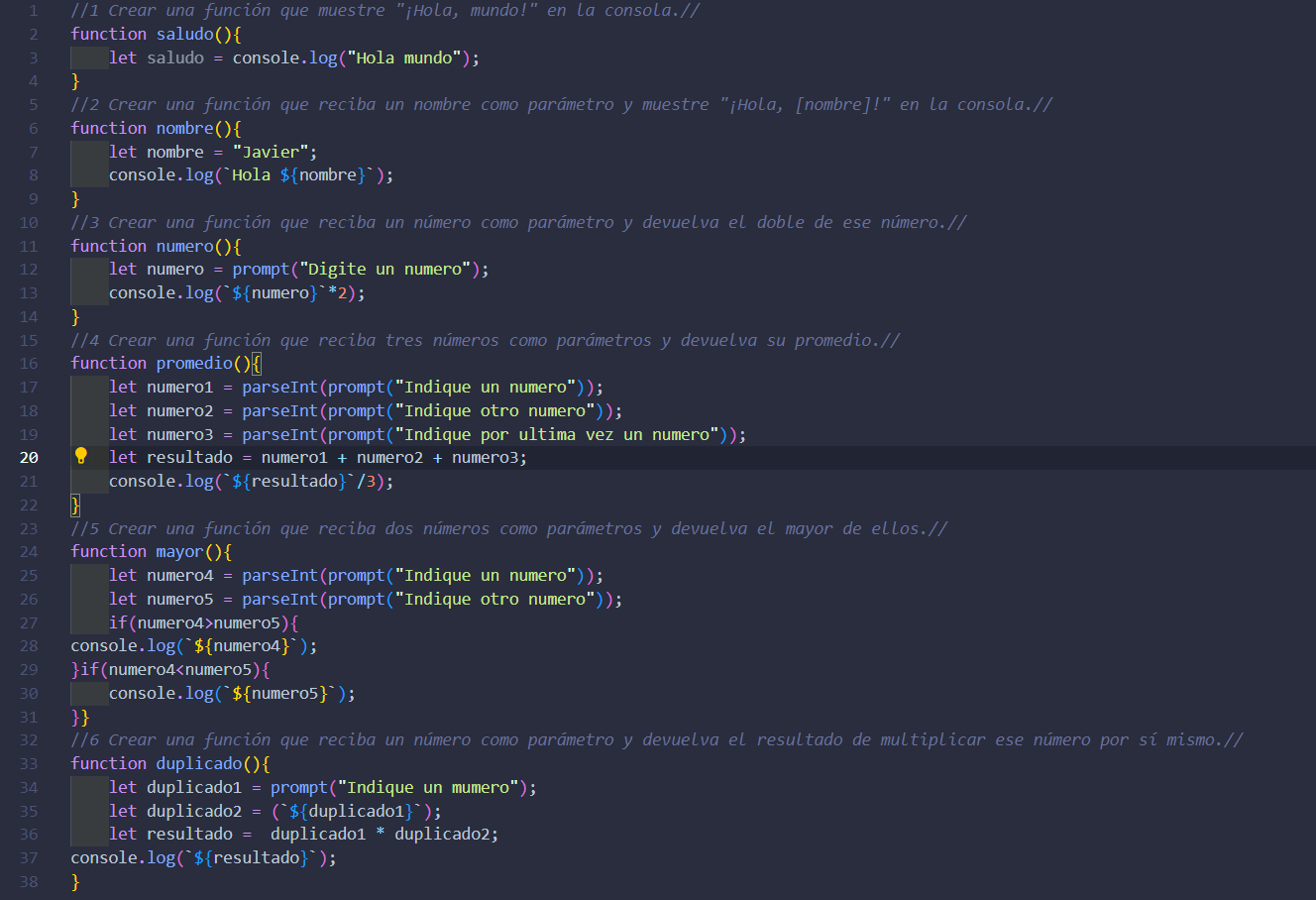
Task: Click the function name "duplicado" on line 33
Action: click(199, 763)
